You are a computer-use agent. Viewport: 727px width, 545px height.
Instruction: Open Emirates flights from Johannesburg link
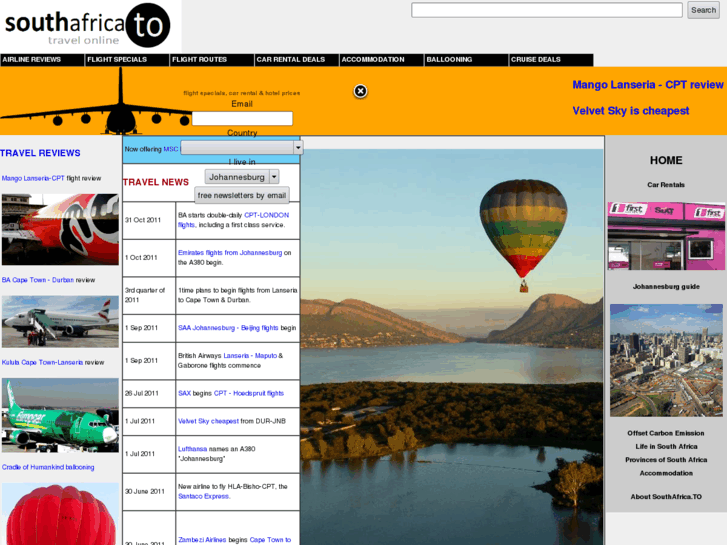(230, 253)
